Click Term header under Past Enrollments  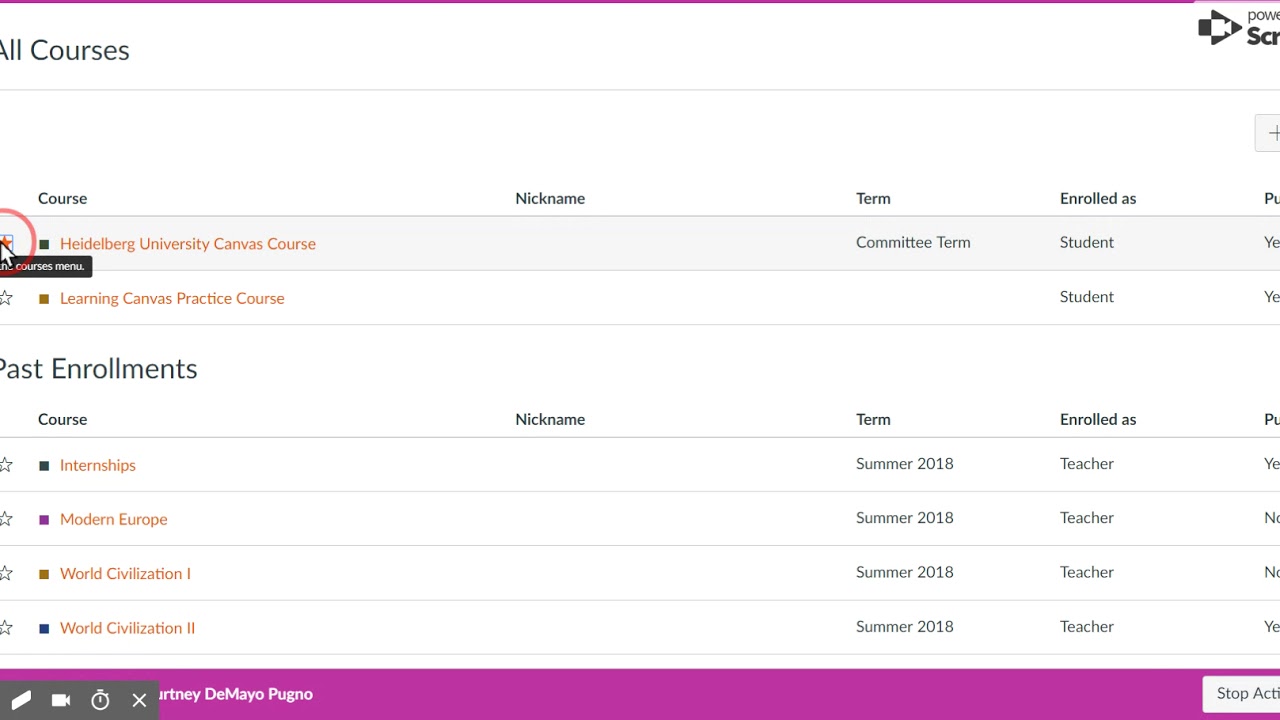pos(873,419)
